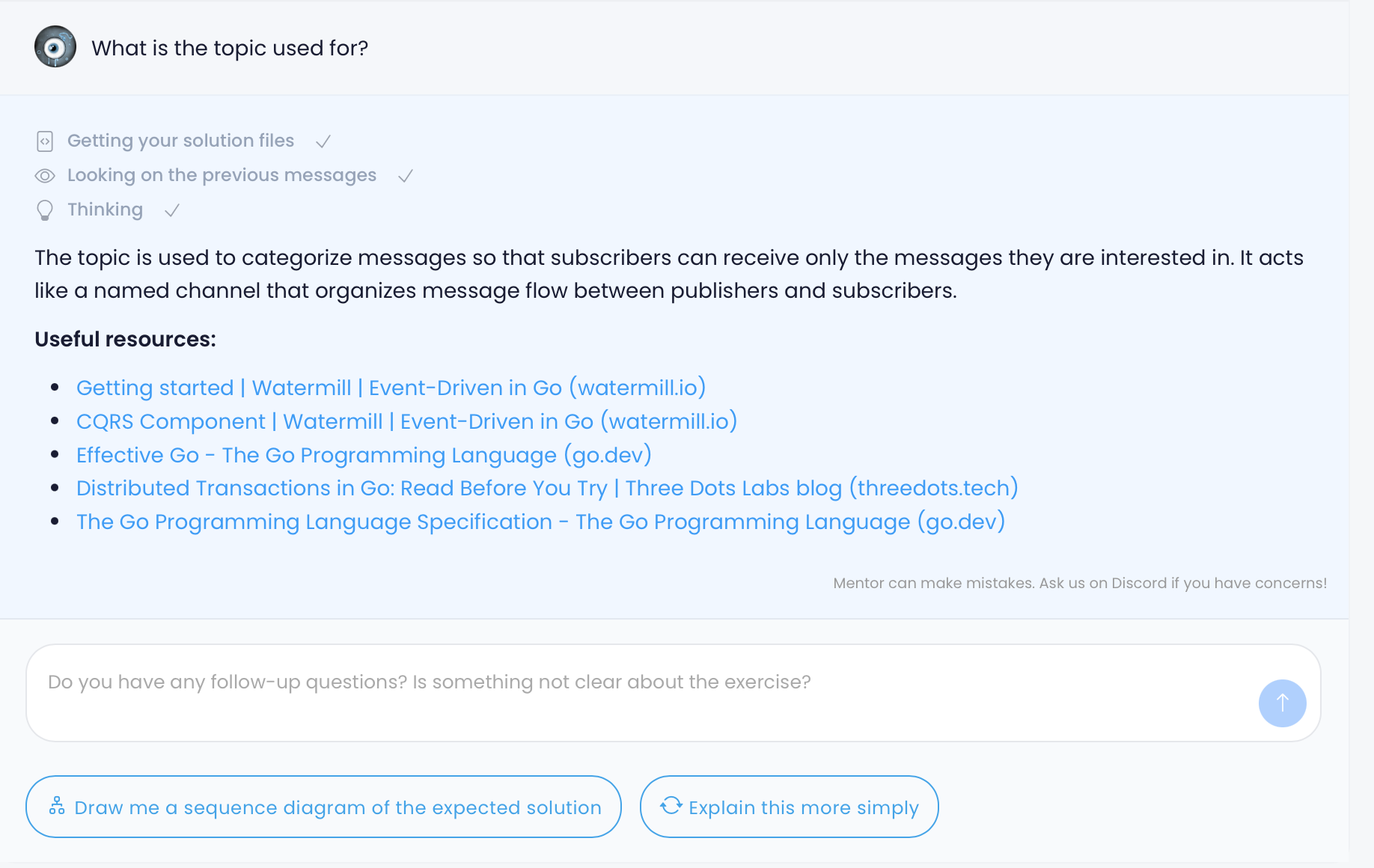Click the solution files code icon
This screenshot has height=868, width=1374.
coord(45,141)
